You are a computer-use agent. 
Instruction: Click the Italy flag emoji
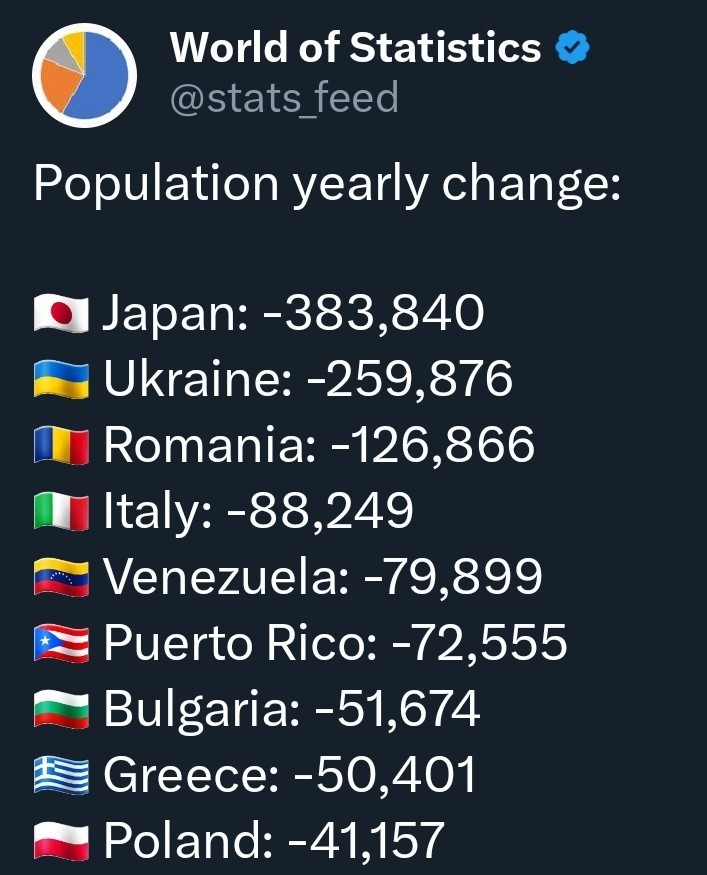pyautogui.click(x=61, y=512)
